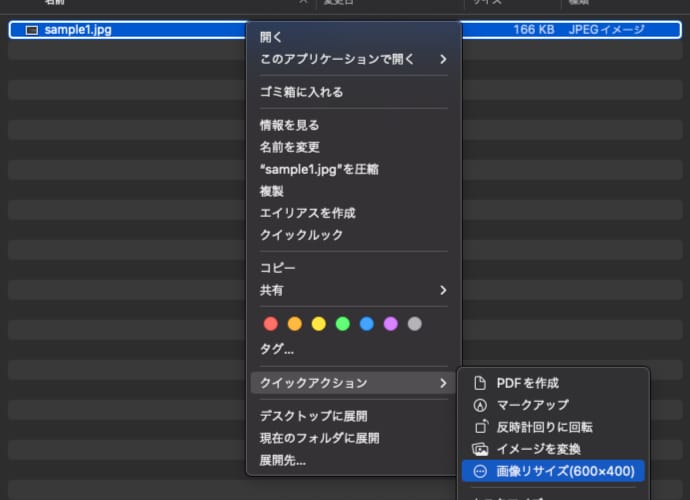Select the red color tag
This screenshot has height=500, width=690.
(270, 324)
